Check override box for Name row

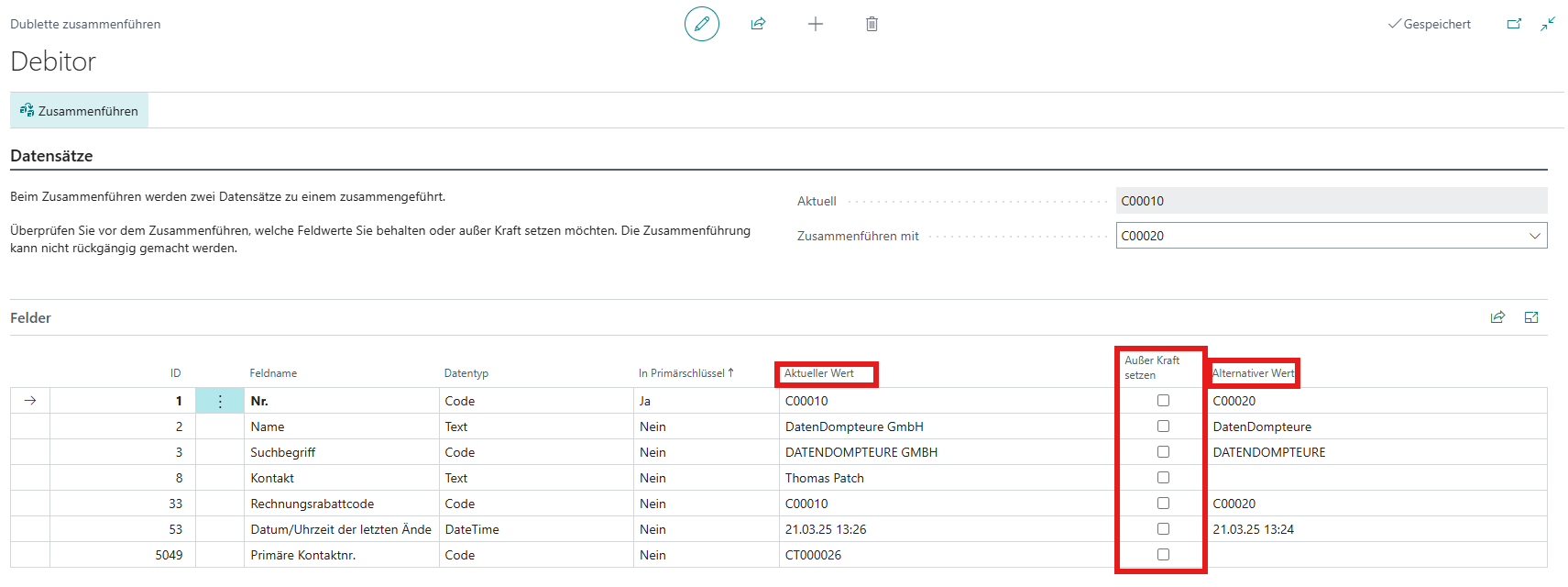[x=1163, y=426]
